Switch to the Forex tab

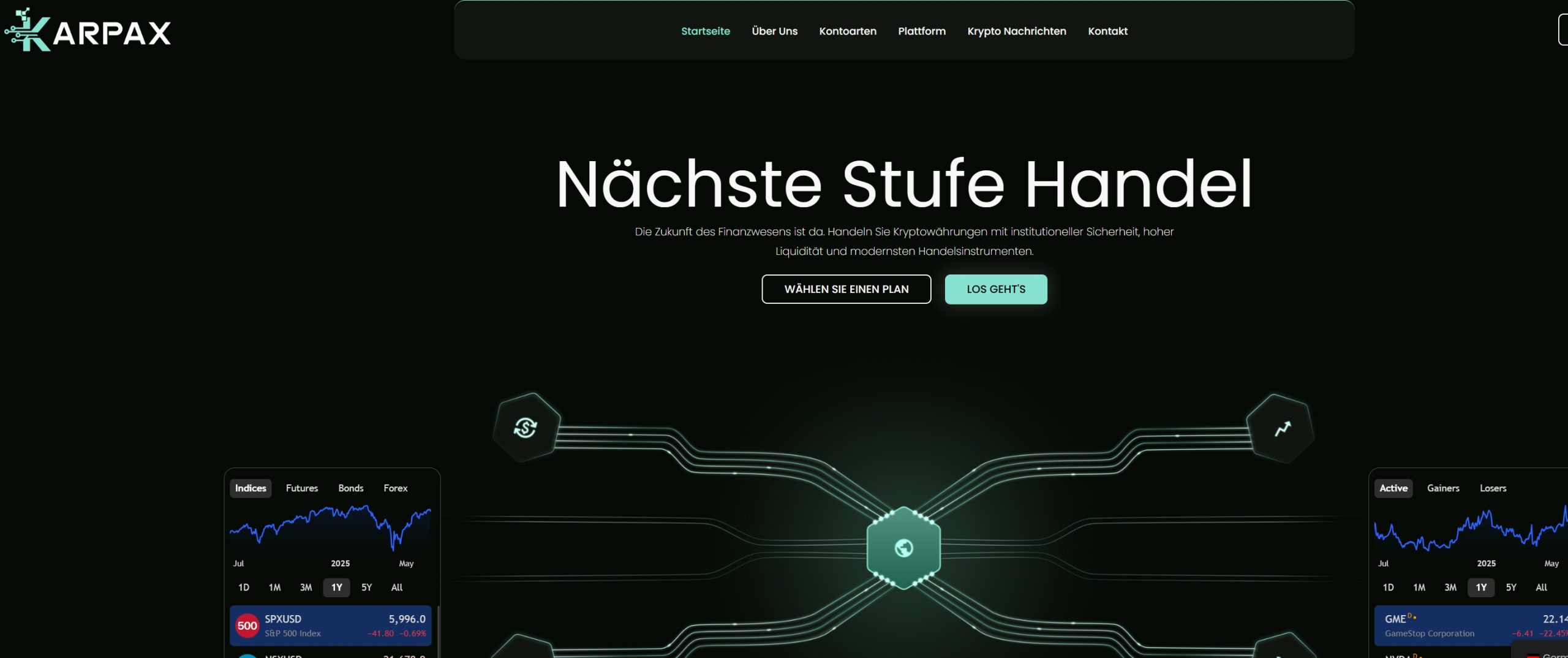[395, 488]
